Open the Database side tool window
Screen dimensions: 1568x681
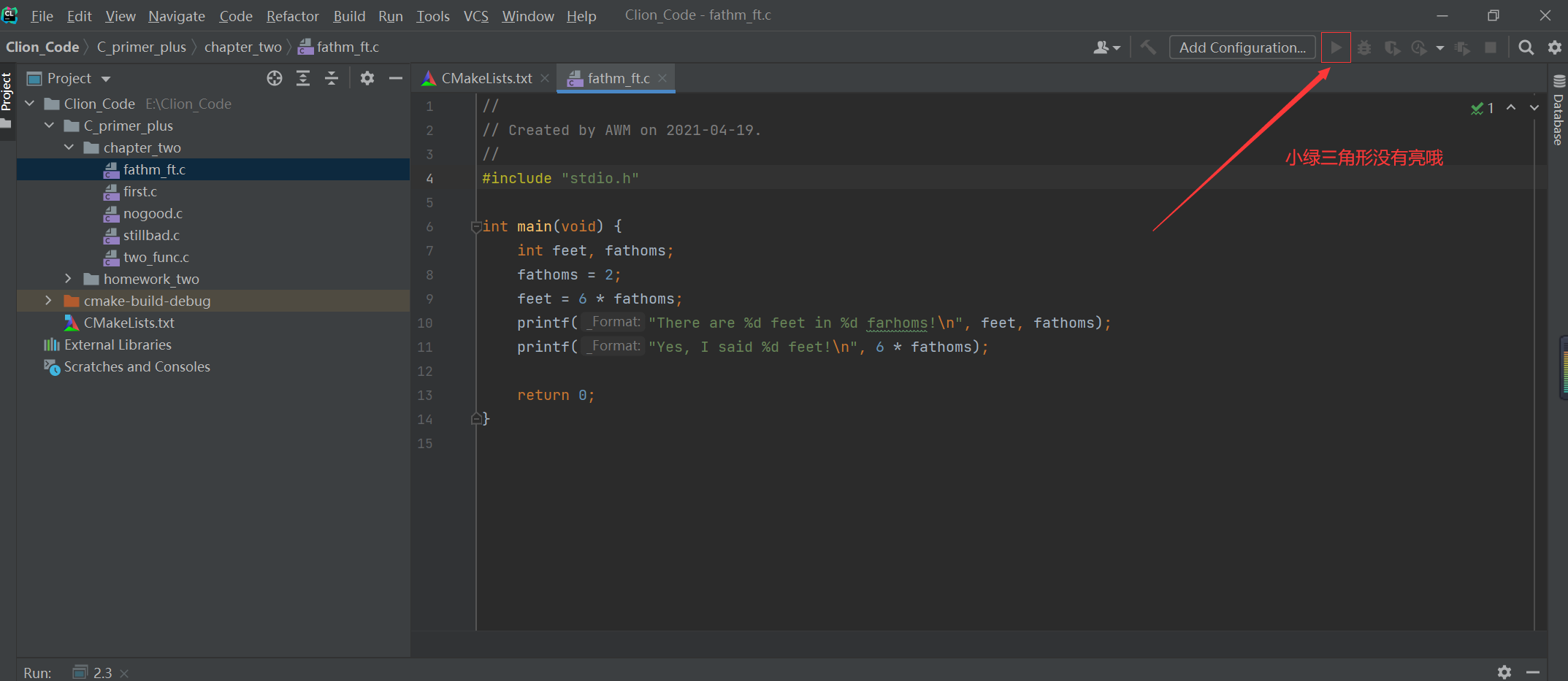click(x=1559, y=110)
